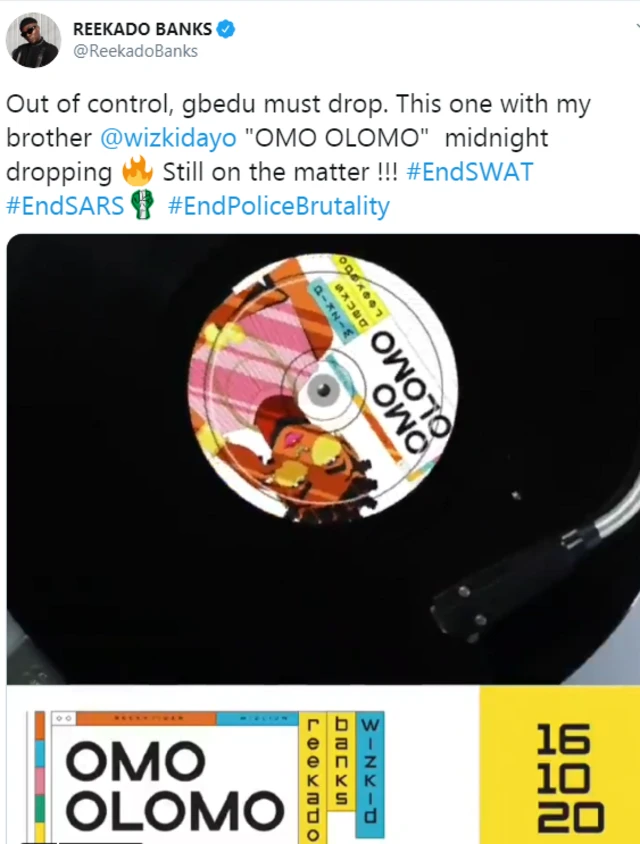Click the yellow 16 10 20 date block
640x844 pixels.
(559, 765)
